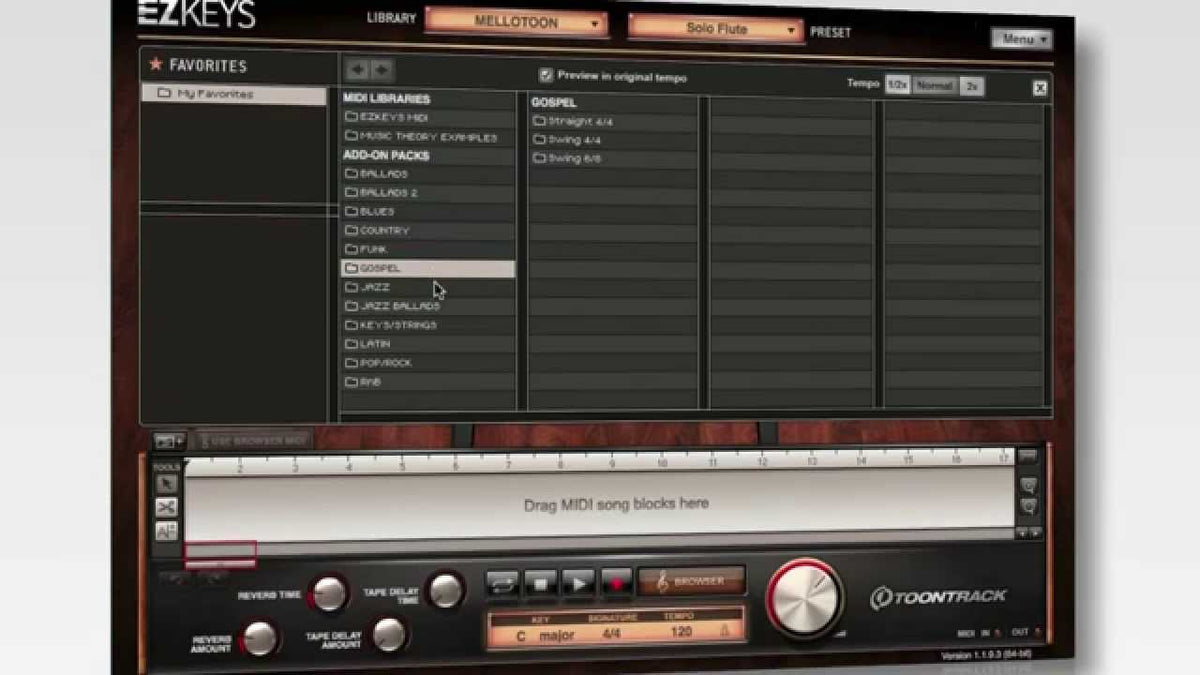Click the metronome icon beside tempo
This screenshot has height=675, width=1200.
tap(726, 631)
